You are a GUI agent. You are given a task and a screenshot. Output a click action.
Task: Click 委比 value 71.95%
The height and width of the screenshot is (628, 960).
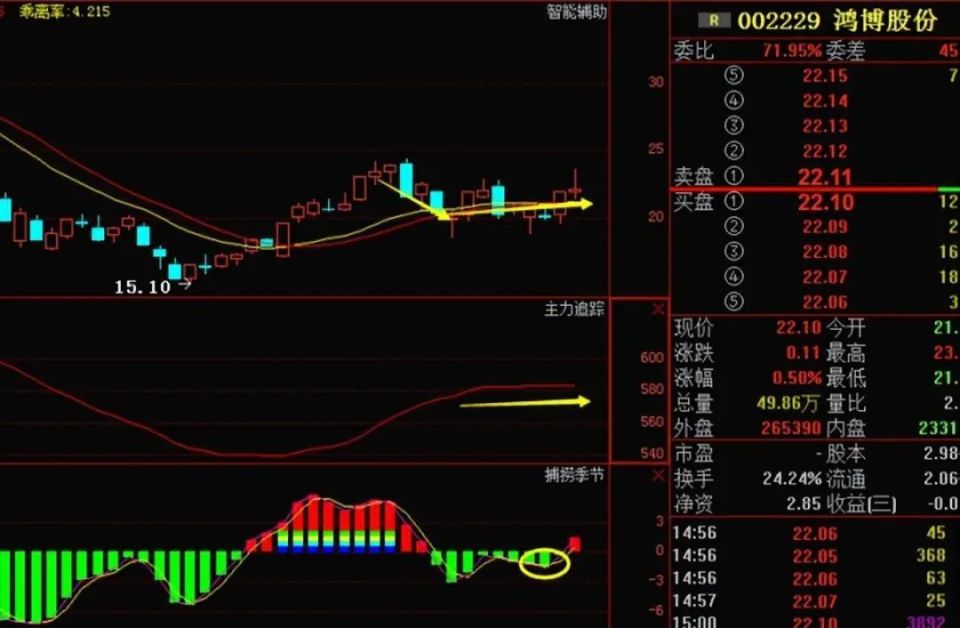(792, 51)
